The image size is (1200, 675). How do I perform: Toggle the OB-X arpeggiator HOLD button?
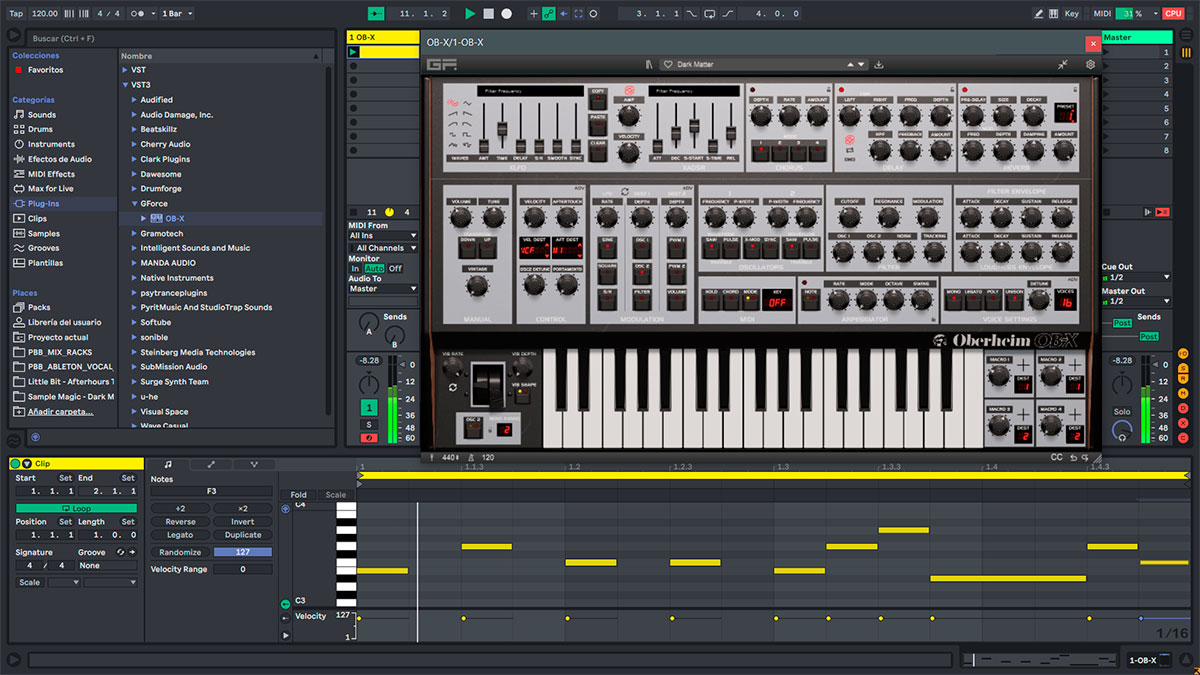pyautogui.click(x=712, y=299)
